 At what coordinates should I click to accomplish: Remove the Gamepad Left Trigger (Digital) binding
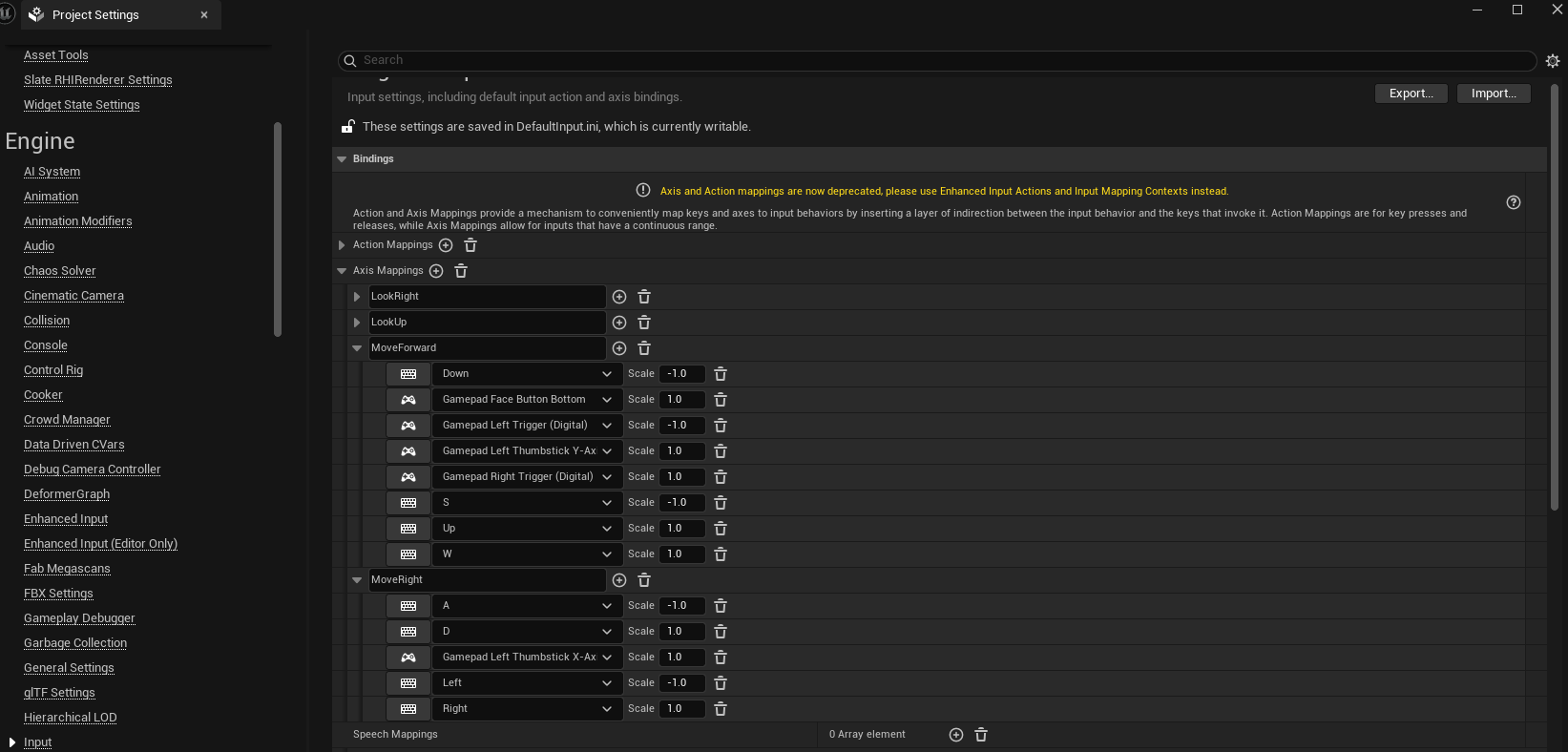point(721,426)
